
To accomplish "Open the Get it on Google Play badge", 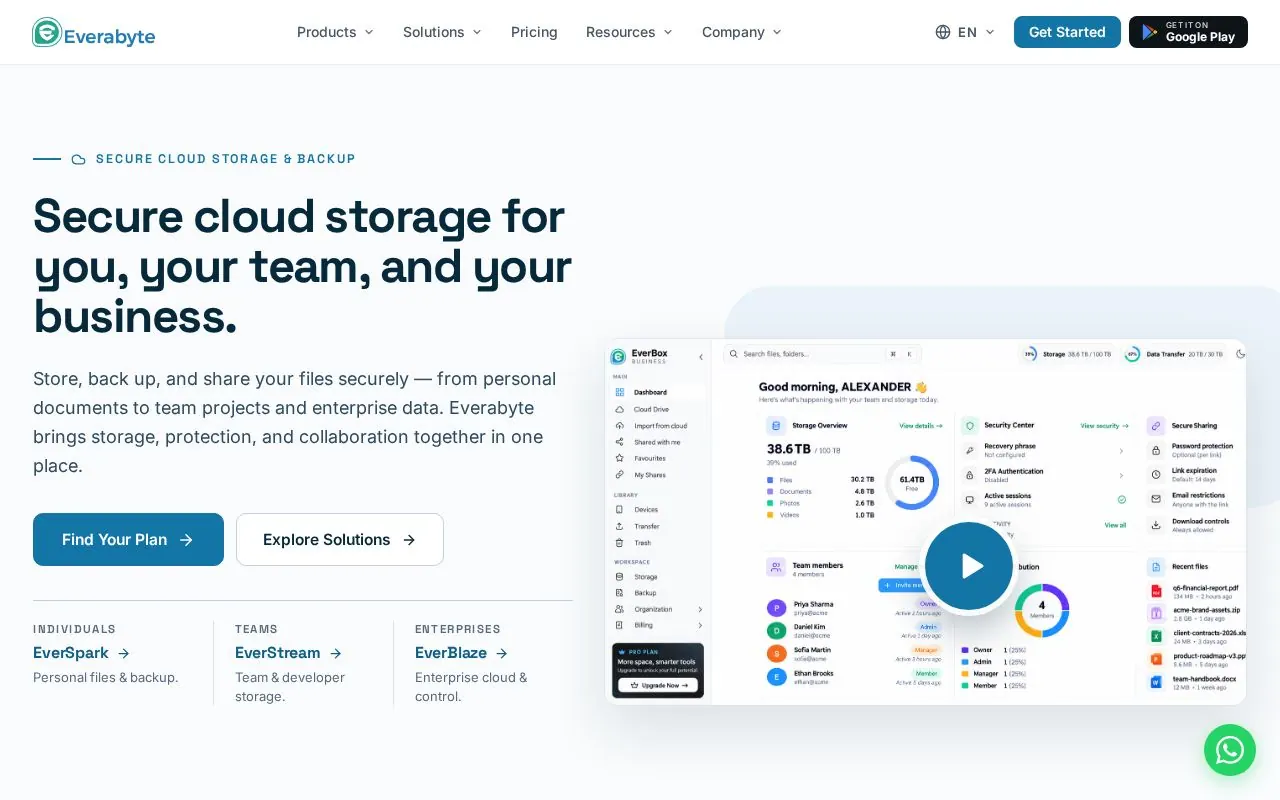I will click(1188, 32).
